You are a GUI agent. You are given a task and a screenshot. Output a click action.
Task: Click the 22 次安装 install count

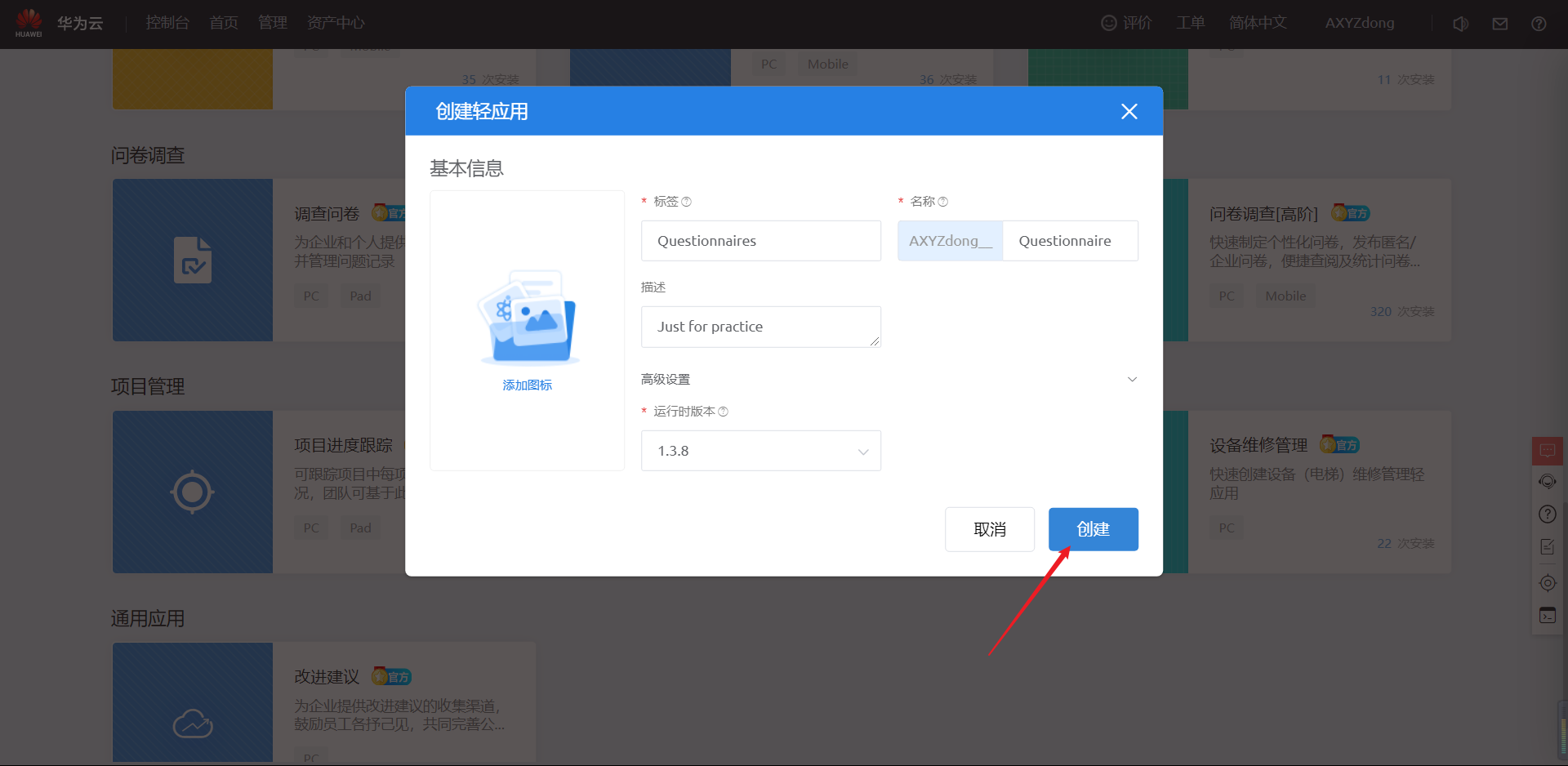[1405, 544]
